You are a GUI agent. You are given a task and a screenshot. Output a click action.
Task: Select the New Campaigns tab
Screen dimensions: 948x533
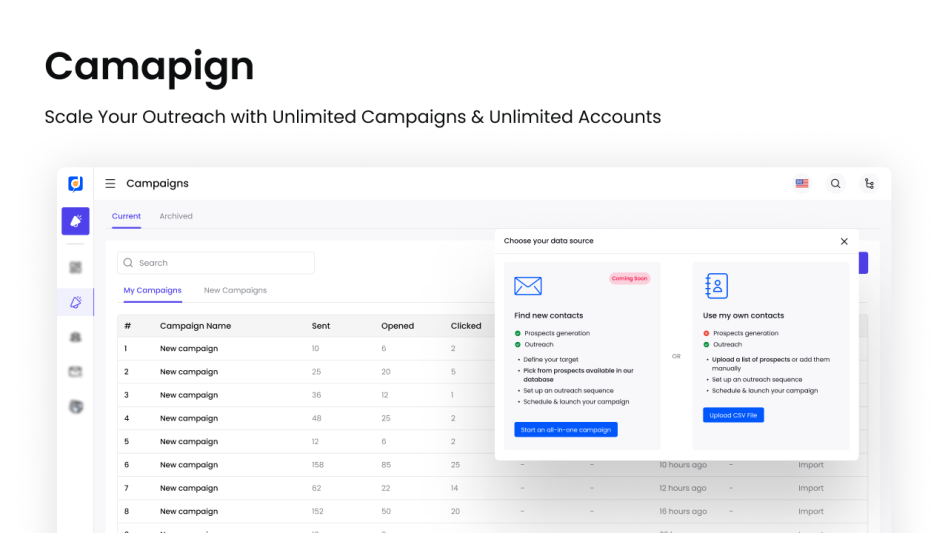point(235,291)
